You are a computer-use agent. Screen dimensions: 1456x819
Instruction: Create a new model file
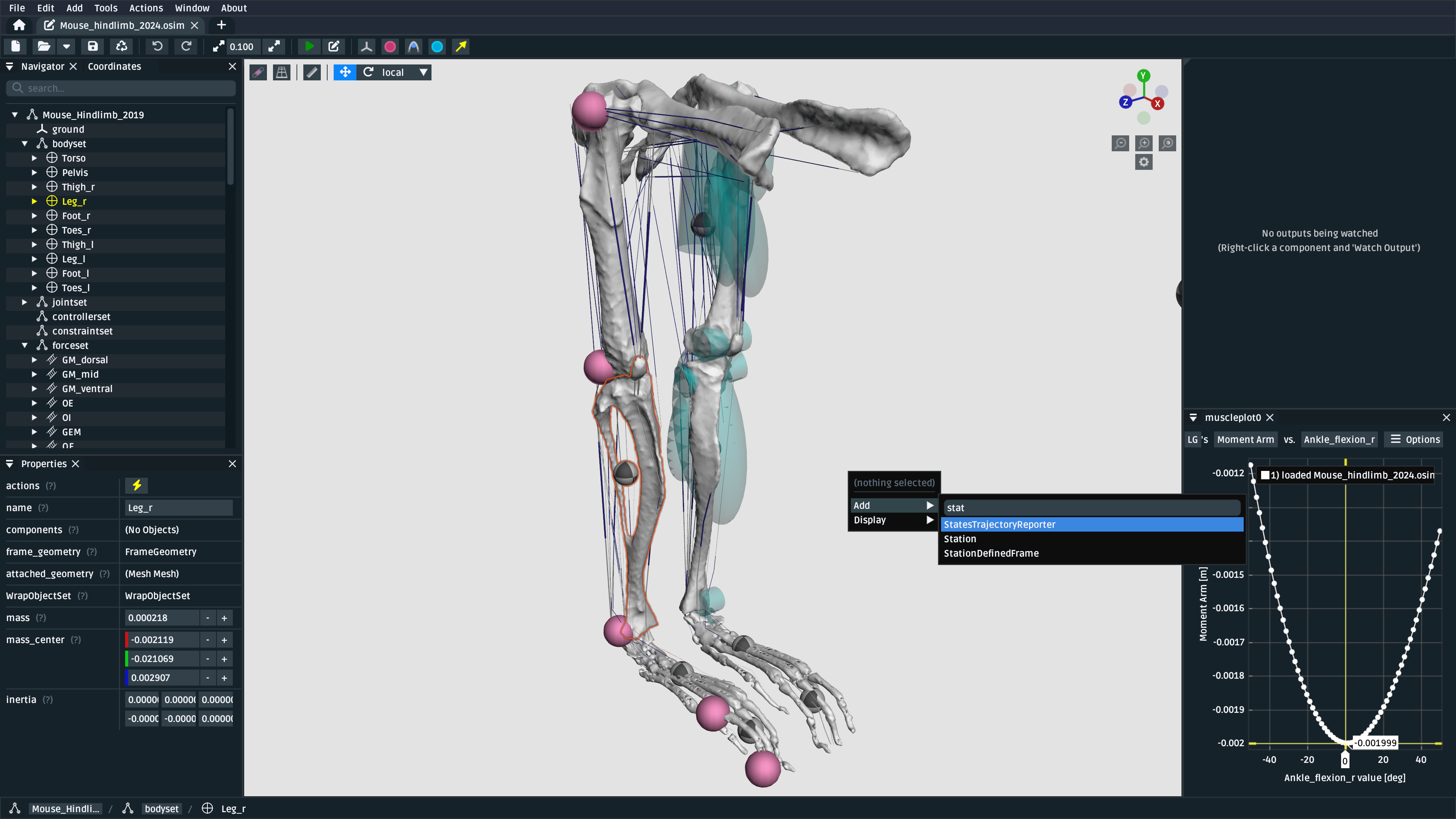click(x=16, y=46)
